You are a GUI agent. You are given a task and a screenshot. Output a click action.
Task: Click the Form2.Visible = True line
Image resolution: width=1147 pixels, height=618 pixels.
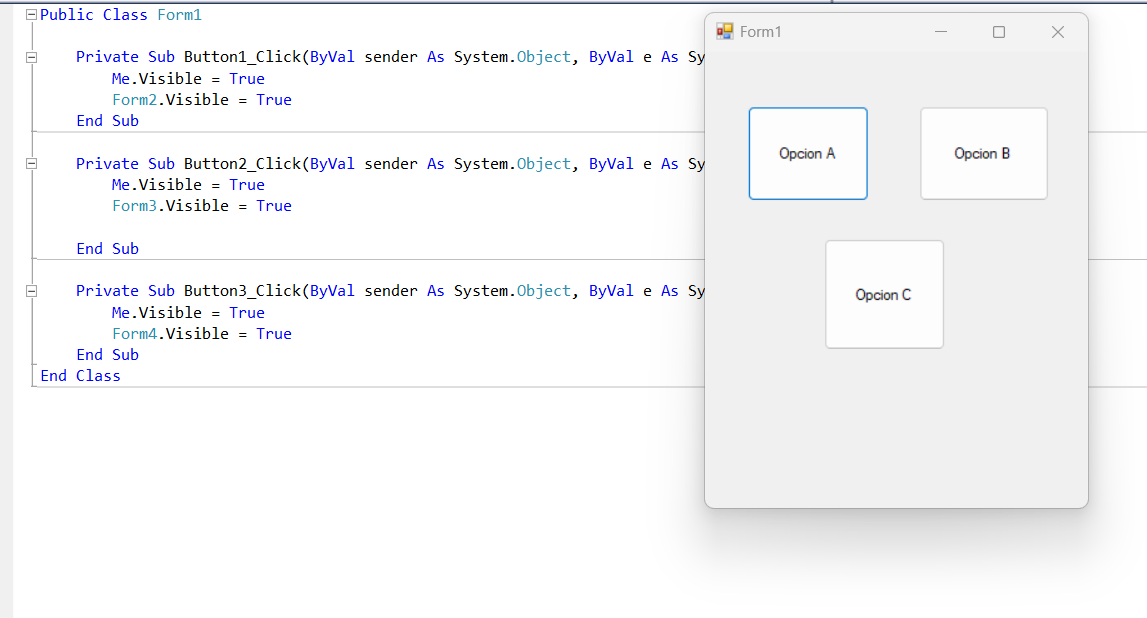[x=202, y=99]
